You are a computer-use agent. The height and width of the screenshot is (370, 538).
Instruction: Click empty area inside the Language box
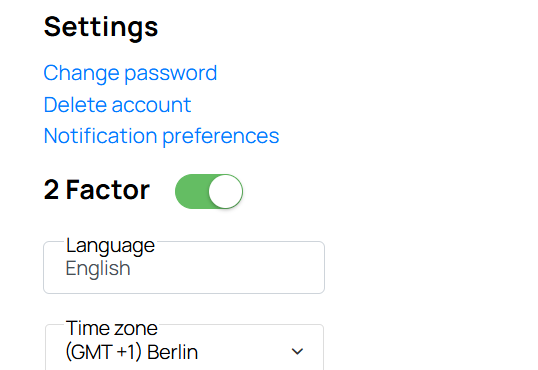point(226,269)
